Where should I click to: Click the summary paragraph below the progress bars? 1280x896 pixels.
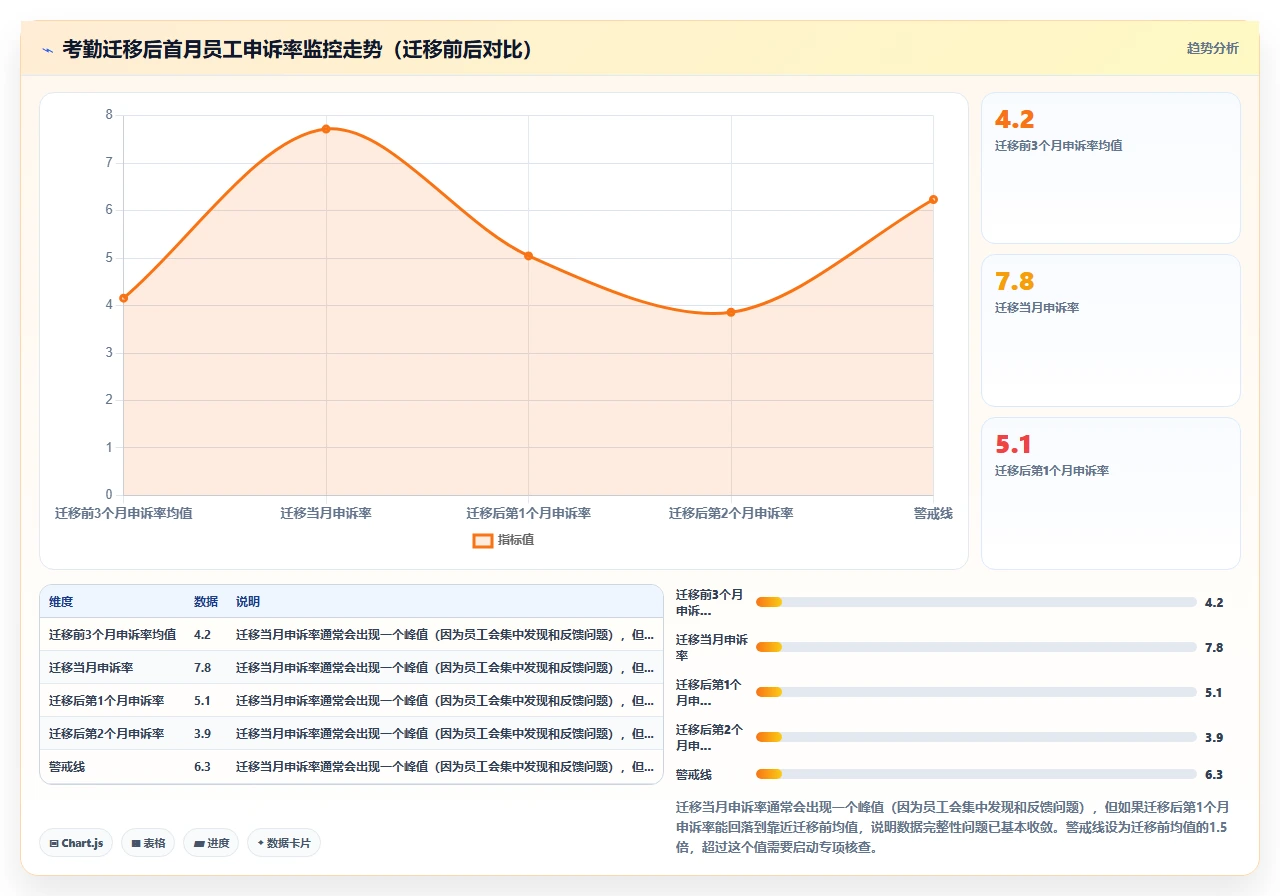(x=953, y=827)
